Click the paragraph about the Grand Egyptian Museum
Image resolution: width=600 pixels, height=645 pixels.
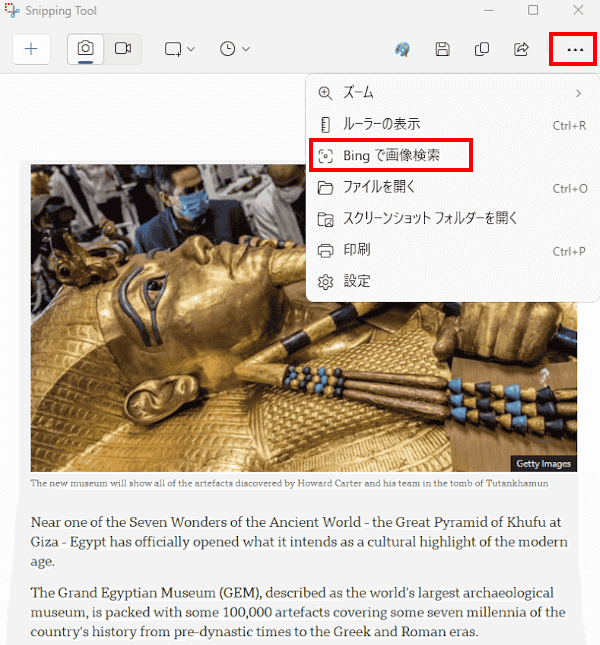coord(298,612)
